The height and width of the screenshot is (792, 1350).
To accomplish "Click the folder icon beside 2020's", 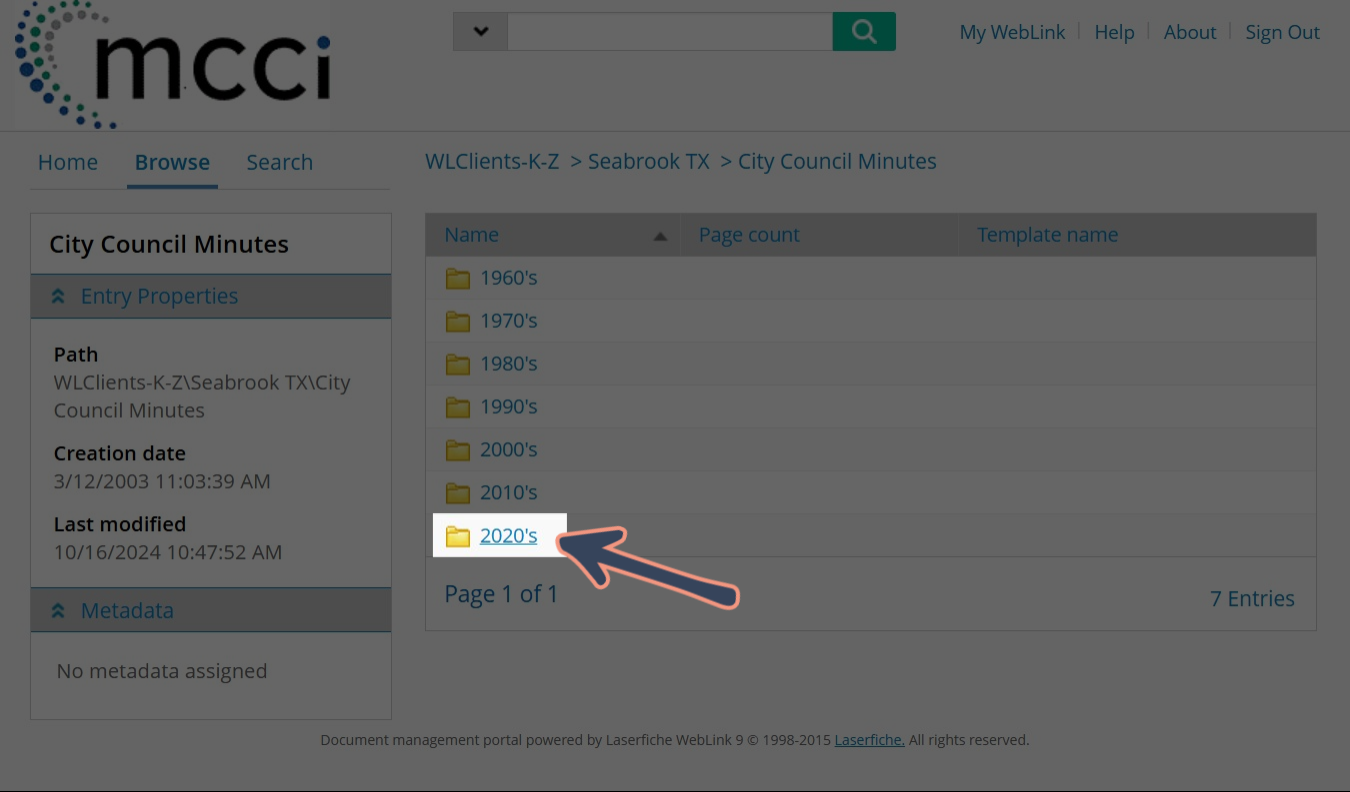I will pyautogui.click(x=458, y=537).
